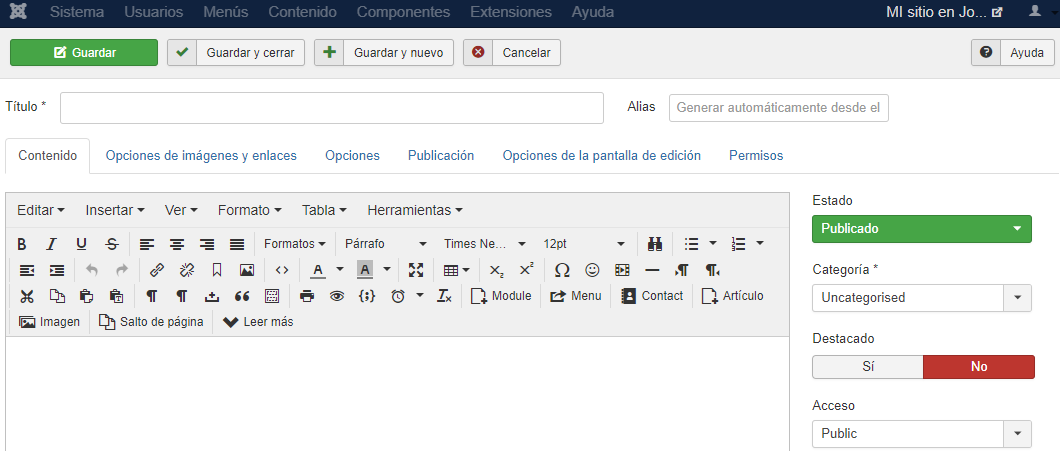The image size is (1060, 451).
Task: Click the green Guardar button
Action: (84, 53)
